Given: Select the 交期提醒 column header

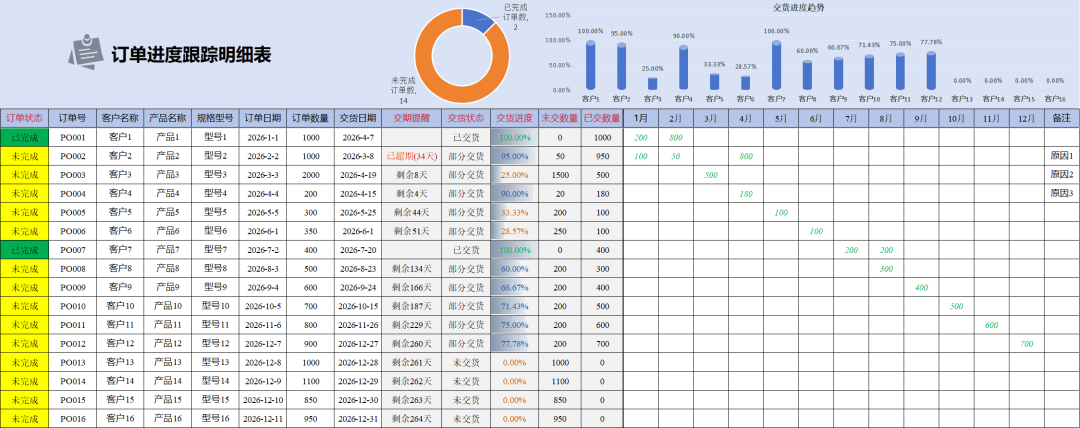Looking at the screenshot, I should [x=410, y=118].
